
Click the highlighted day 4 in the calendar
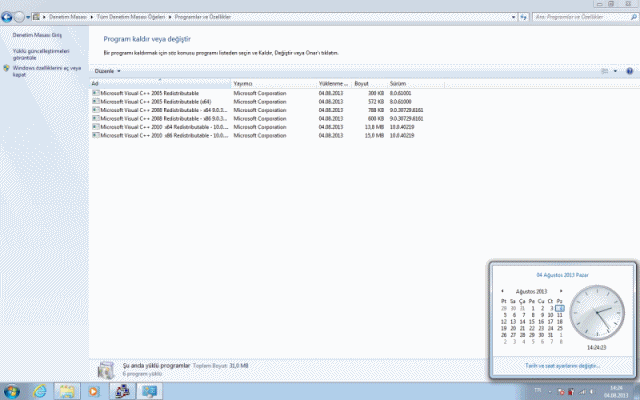coord(560,309)
